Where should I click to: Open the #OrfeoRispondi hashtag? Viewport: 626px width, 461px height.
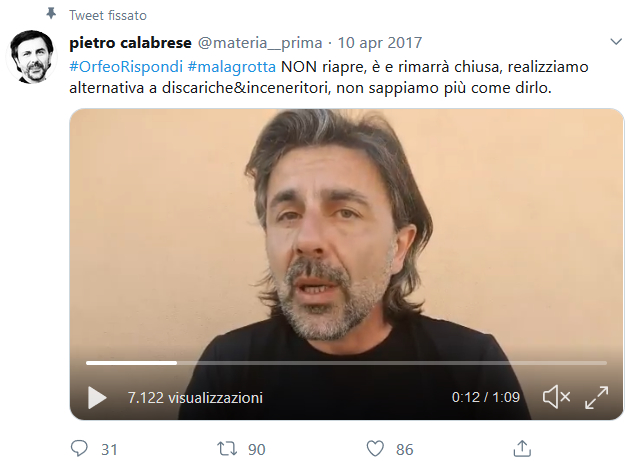click(126, 67)
